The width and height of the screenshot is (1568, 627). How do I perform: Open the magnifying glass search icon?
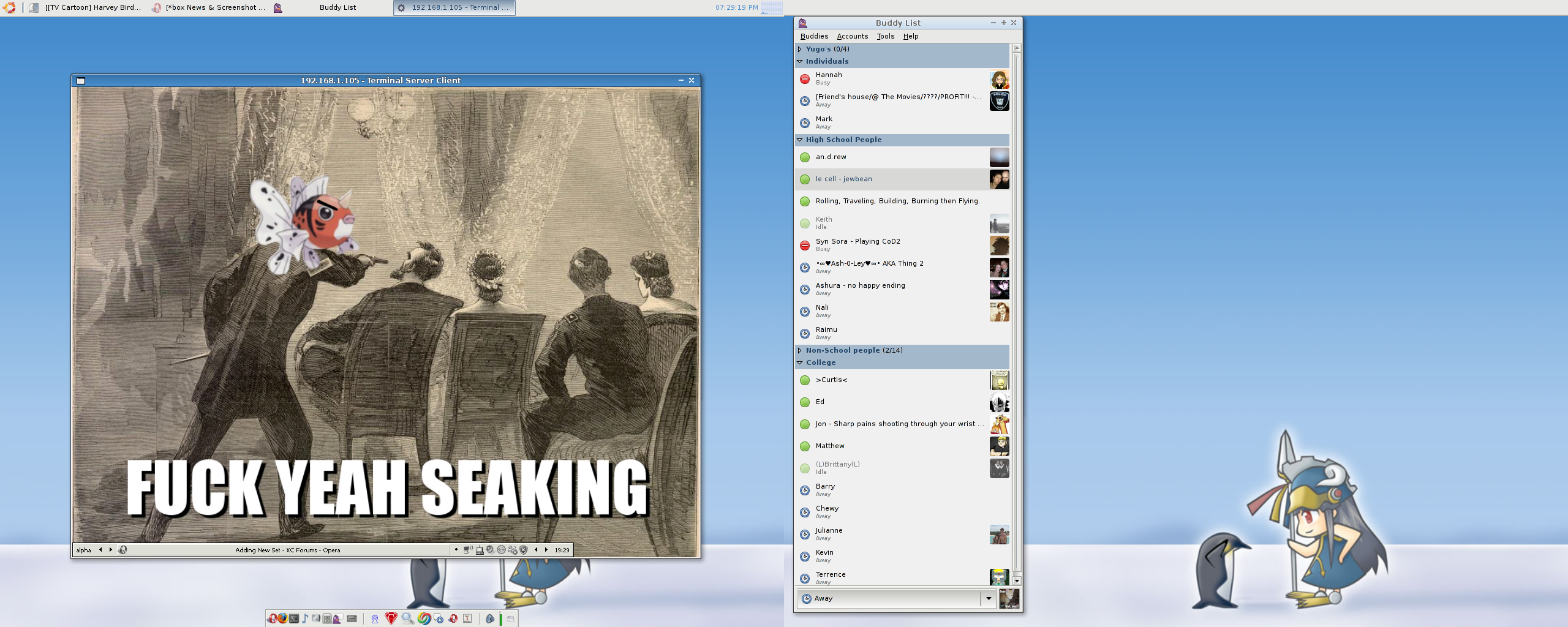pyautogui.click(x=407, y=618)
